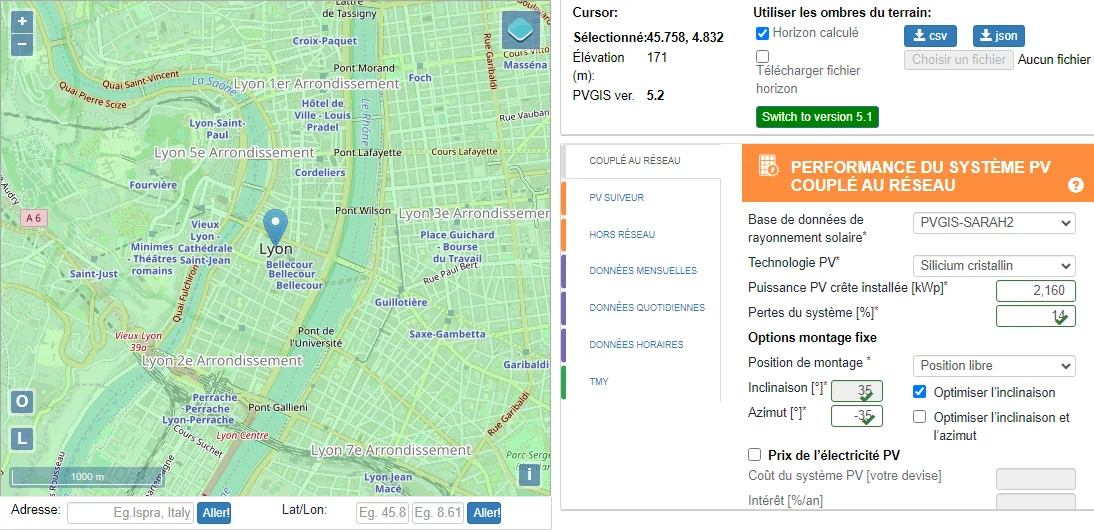Enable Télécharger fichier horizon checkbox
This screenshot has height=530, width=1094.
(x=763, y=56)
